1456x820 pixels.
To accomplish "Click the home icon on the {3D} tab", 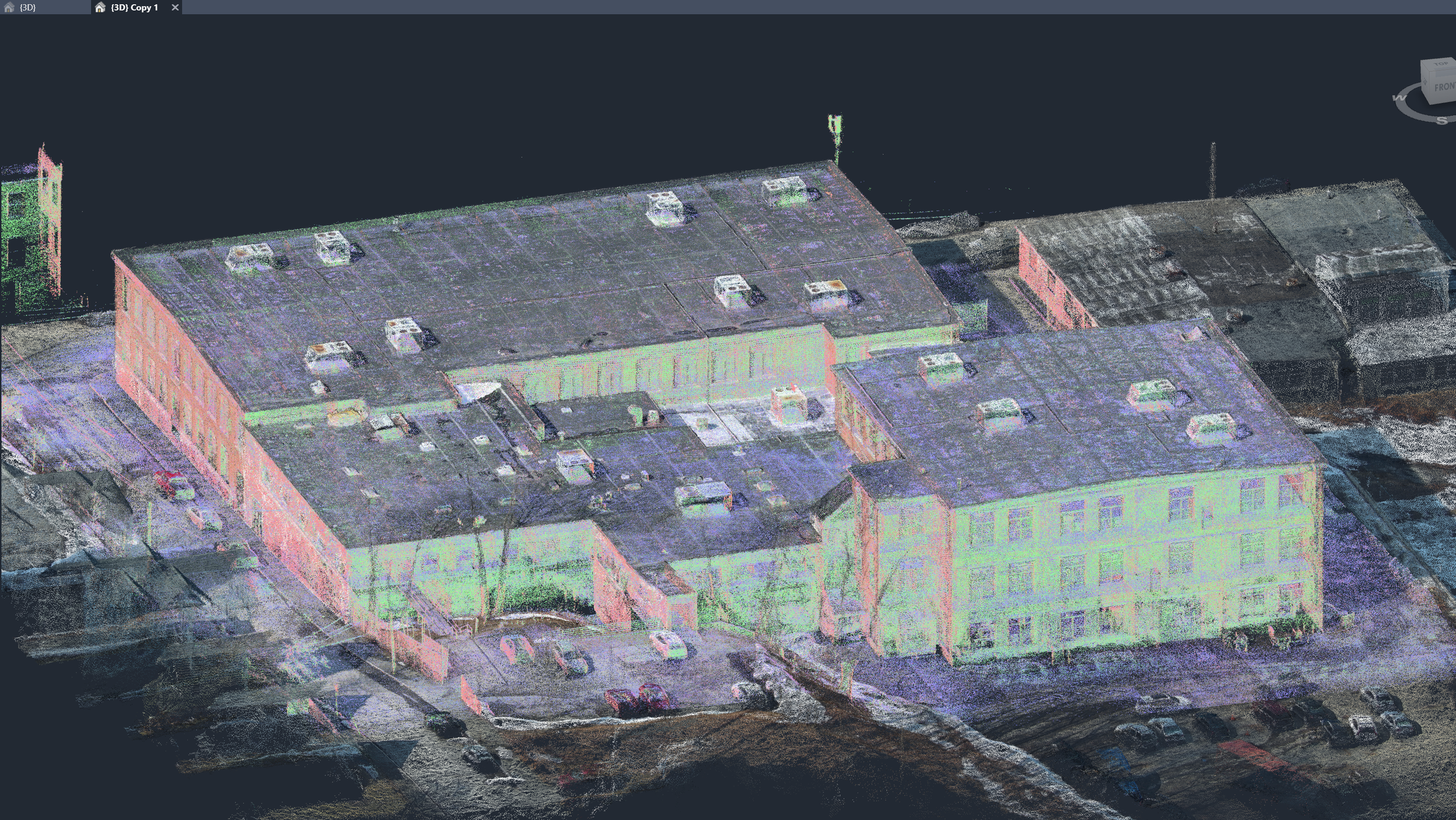I will (8, 8).
